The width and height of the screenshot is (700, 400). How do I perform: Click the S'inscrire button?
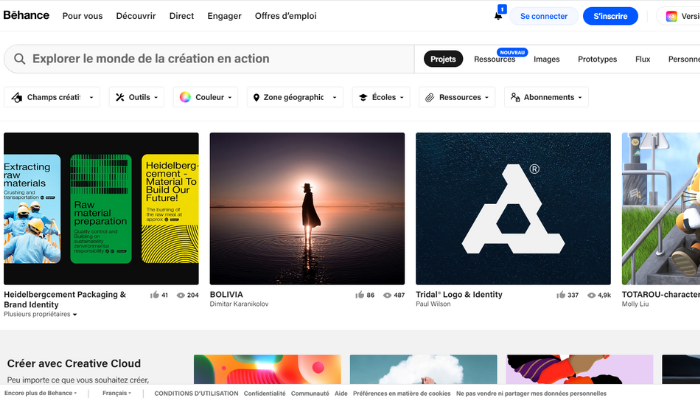(610, 16)
